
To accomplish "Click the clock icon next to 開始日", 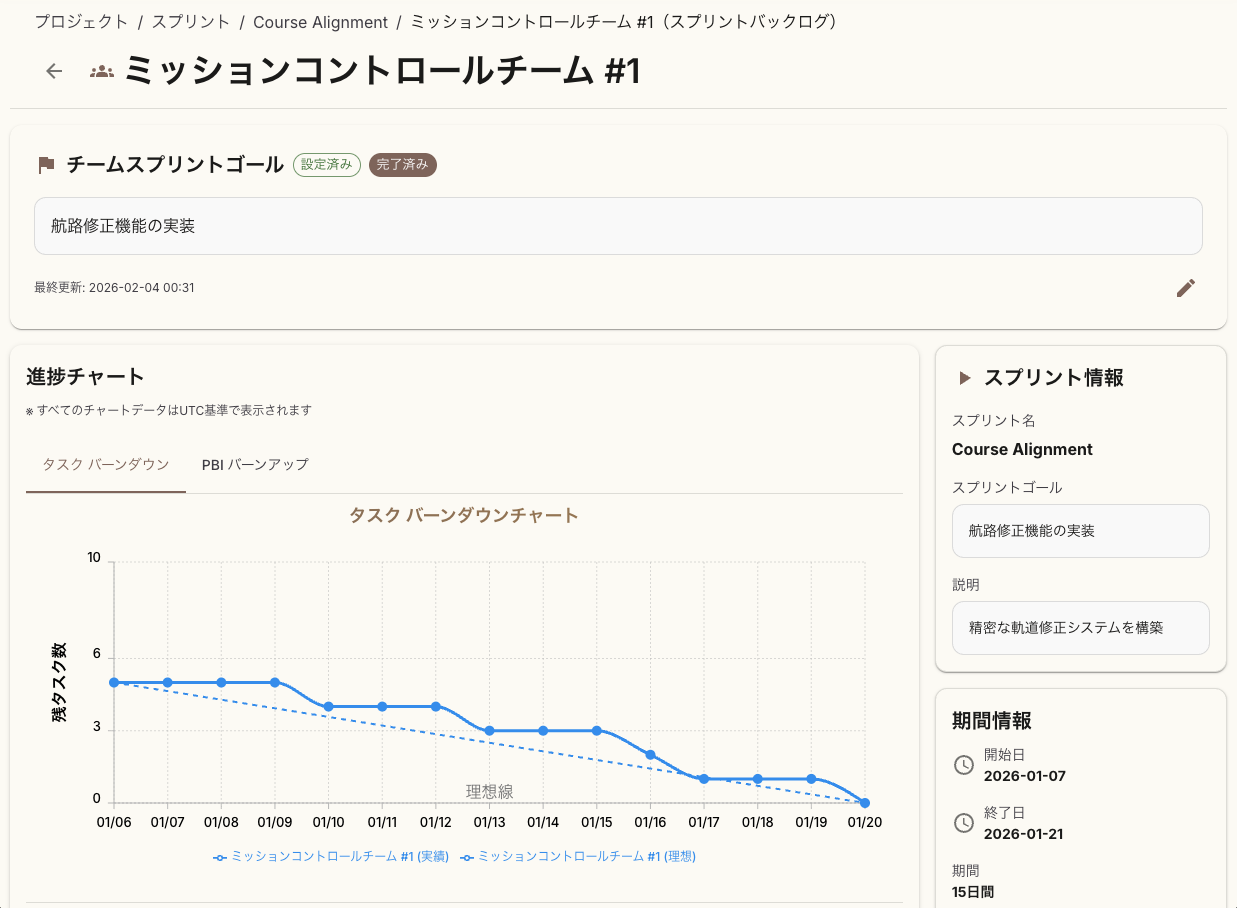I will 963,764.
